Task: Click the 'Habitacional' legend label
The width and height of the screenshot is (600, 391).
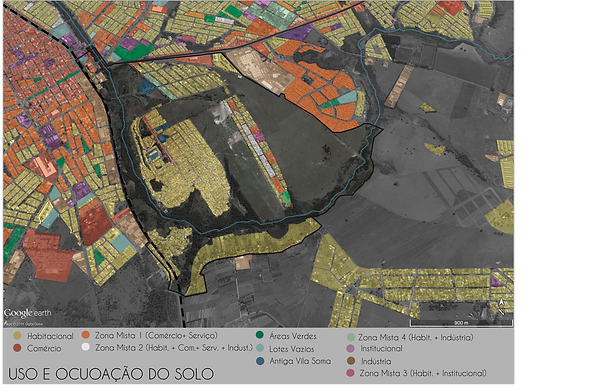Action: pos(50,336)
